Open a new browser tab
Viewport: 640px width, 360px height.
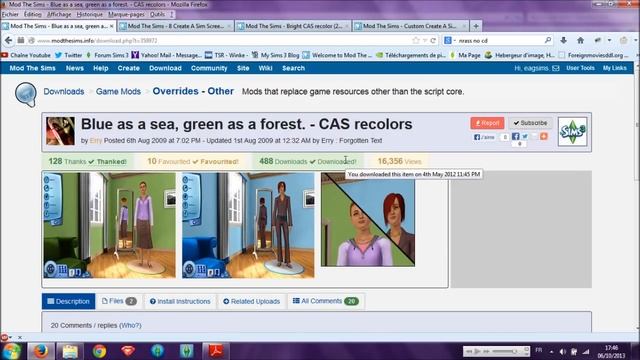[476, 26]
